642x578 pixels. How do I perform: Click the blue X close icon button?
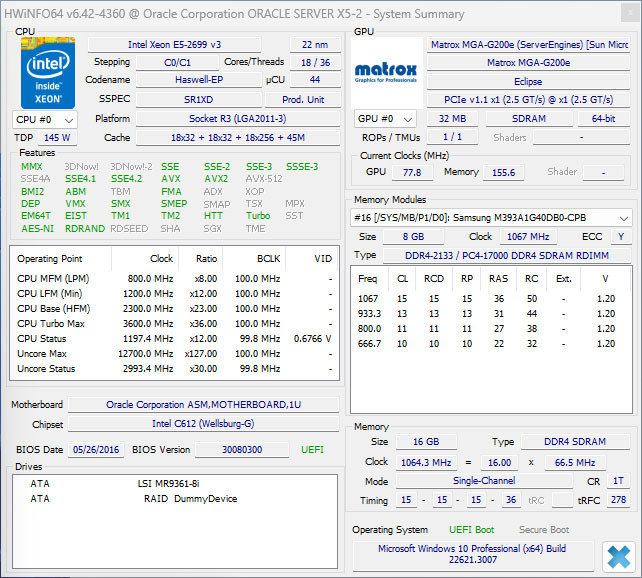pos(619,556)
